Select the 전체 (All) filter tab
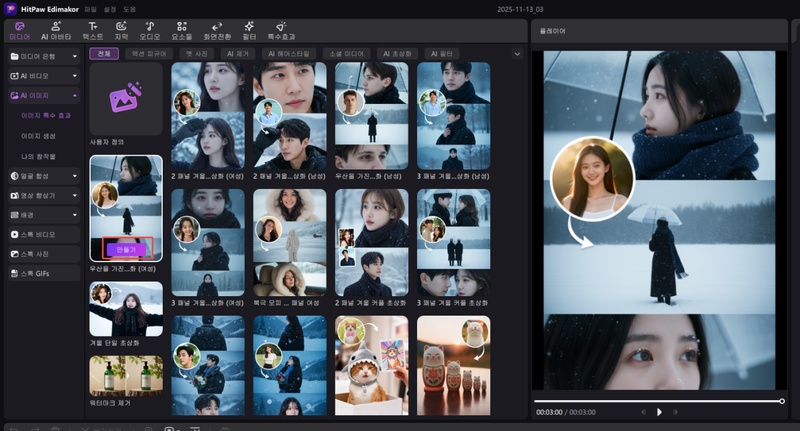 (x=104, y=53)
